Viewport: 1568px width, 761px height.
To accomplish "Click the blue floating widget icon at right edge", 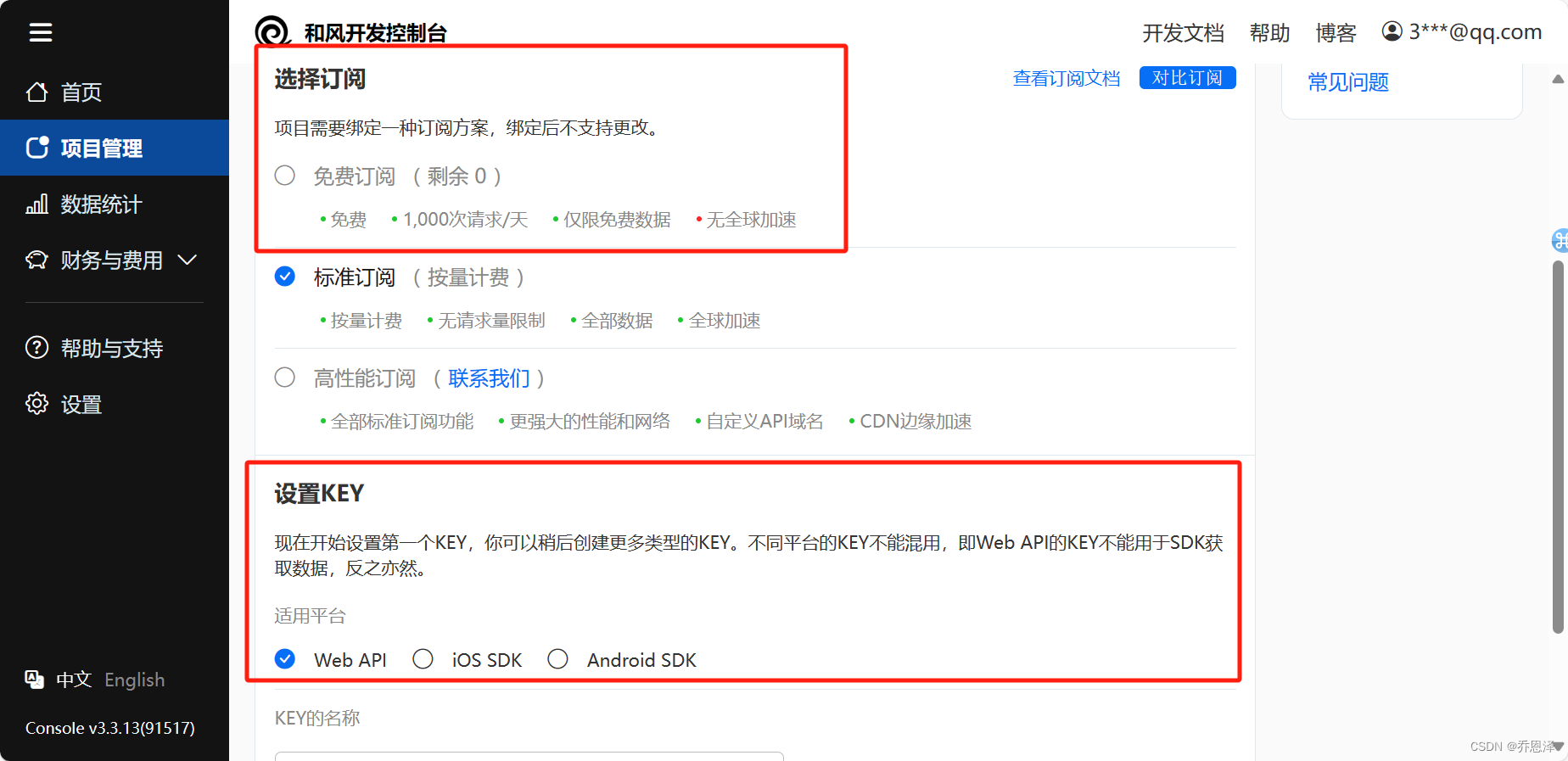I will point(1560,241).
